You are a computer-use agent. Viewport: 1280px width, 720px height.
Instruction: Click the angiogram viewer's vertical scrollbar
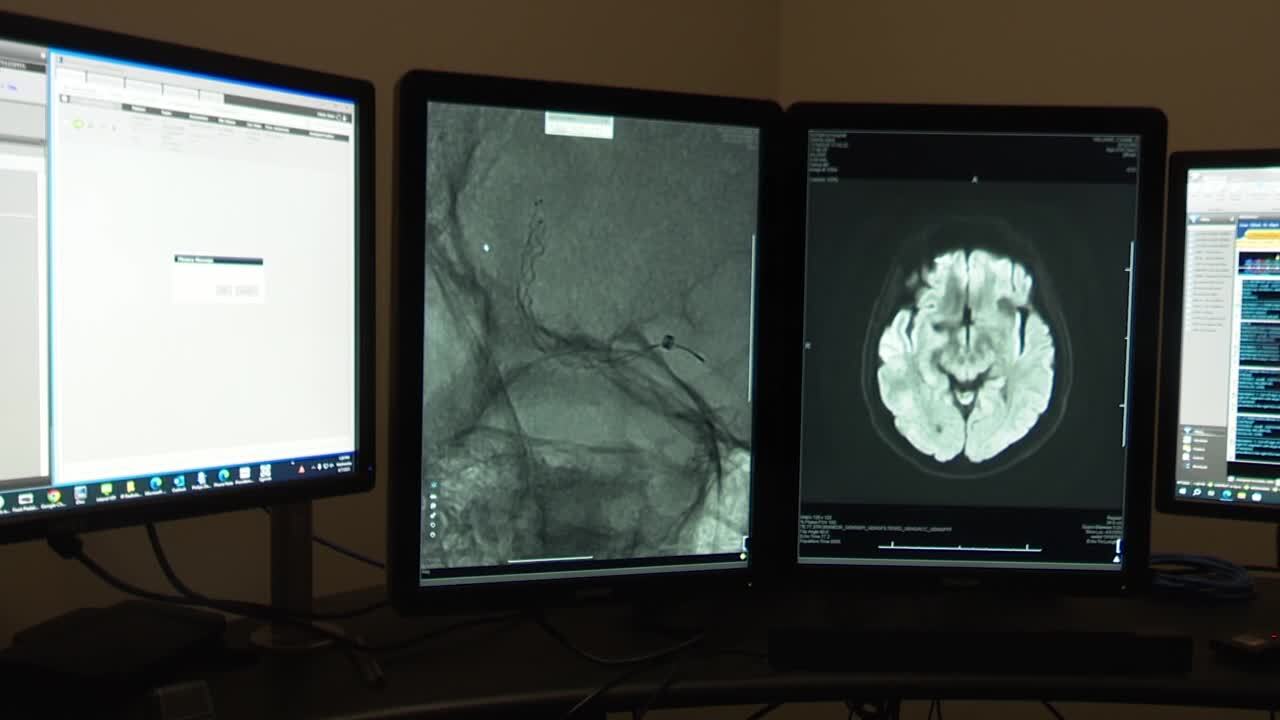(x=752, y=320)
